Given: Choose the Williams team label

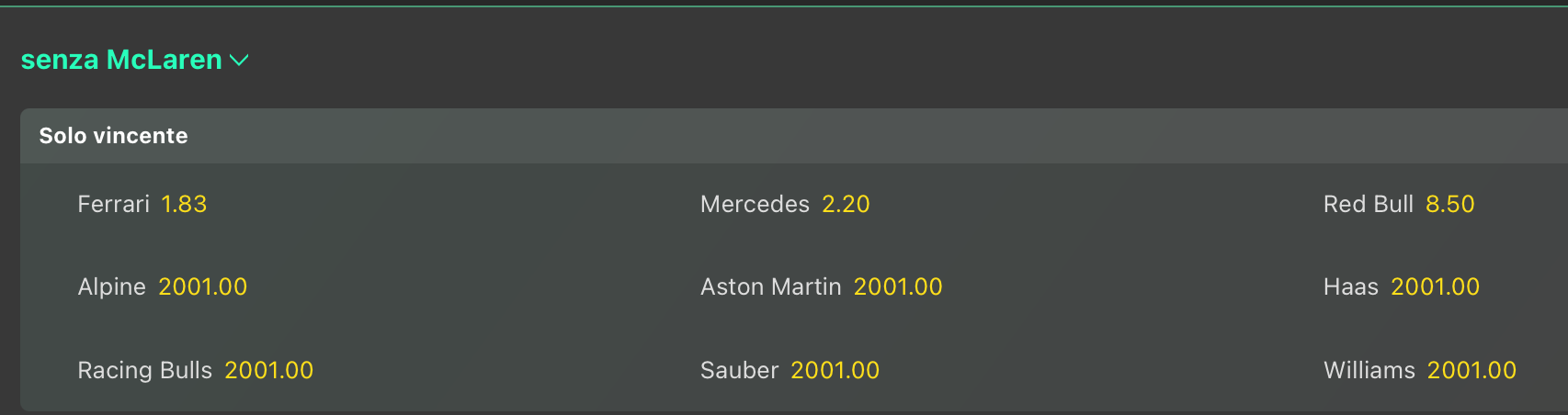Looking at the screenshot, I should pyautogui.click(x=1369, y=370).
